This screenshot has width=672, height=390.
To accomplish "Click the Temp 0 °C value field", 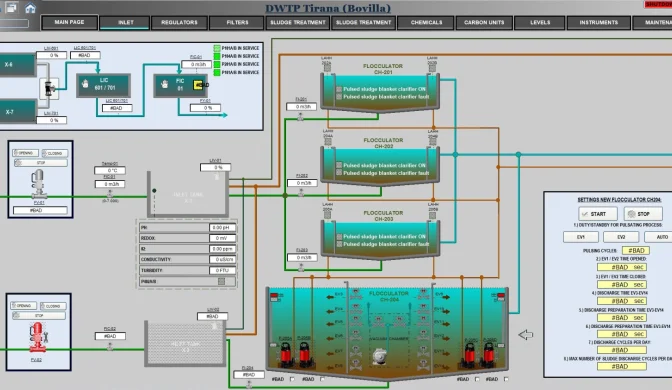I will click(x=110, y=171).
